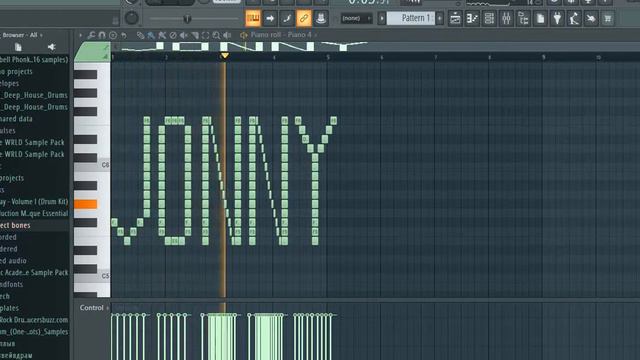Viewport: 640px width, 360px height.
Task: Click the person figure icon in toolbar
Action: tap(574, 18)
